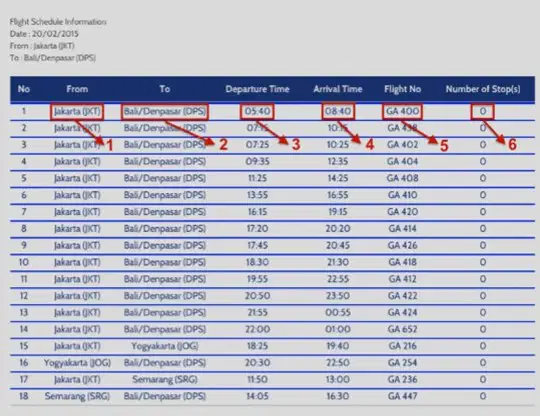Select the Flight No column header
Image resolution: width=540 pixels, height=416 pixels.
(402, 89)
